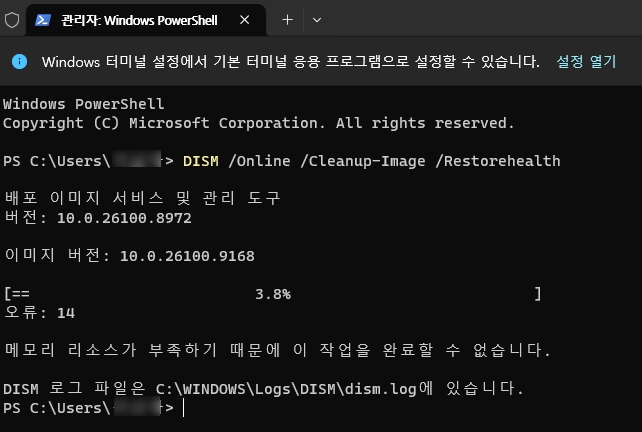Click the 3.8% progress bar line

pyautogui.click(x=273, y=294)
